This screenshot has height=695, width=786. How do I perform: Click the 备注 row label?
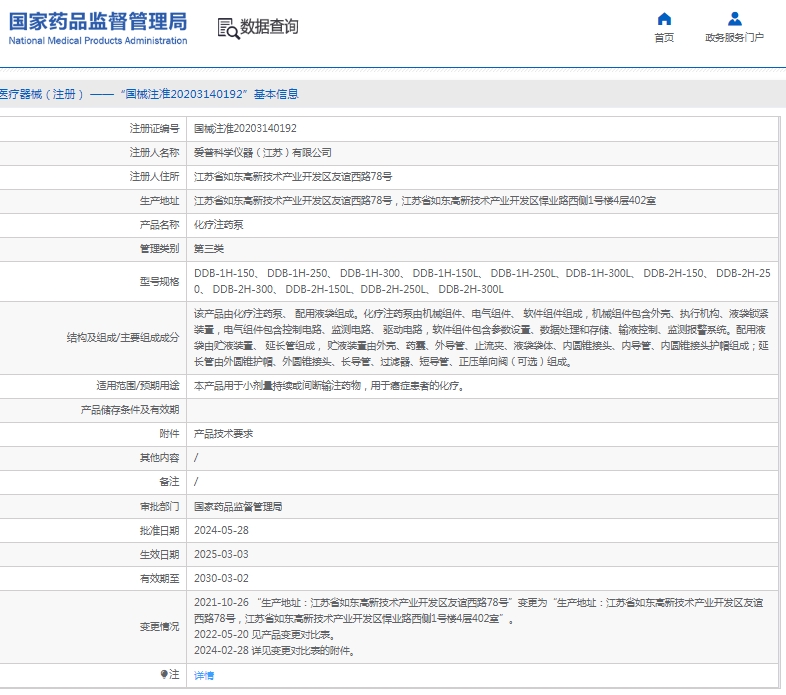click(169, 482)
